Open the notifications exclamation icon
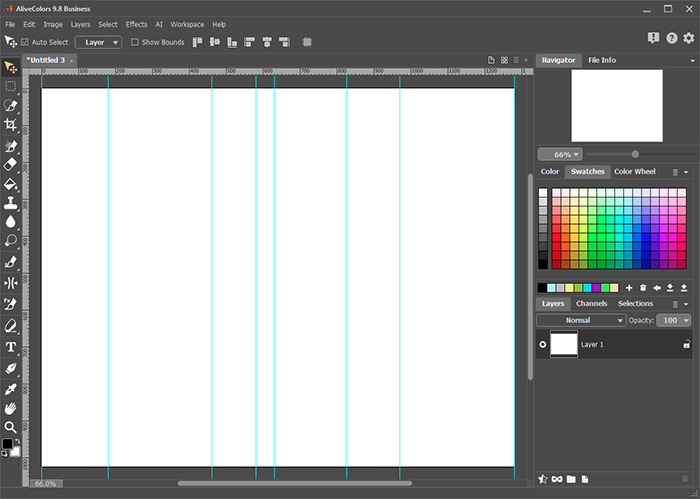This screenshot has width=700, height=499. [x=653, y=38]
